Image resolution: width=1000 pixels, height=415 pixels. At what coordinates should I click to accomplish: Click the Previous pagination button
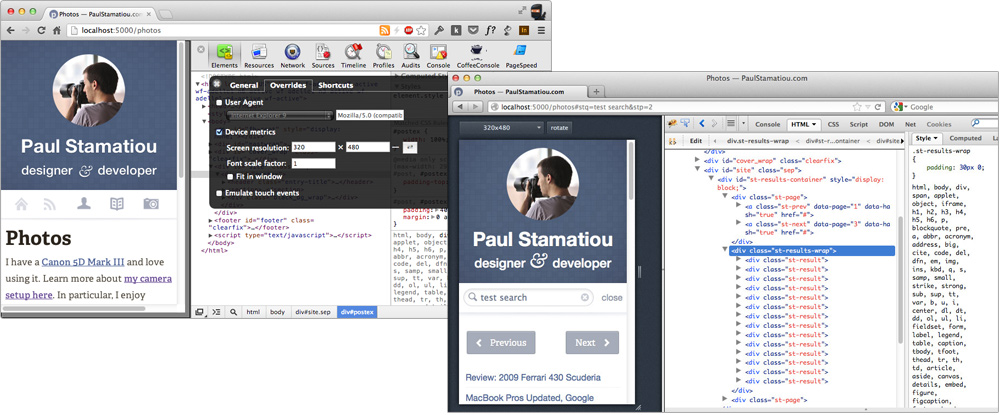(501, 342)
